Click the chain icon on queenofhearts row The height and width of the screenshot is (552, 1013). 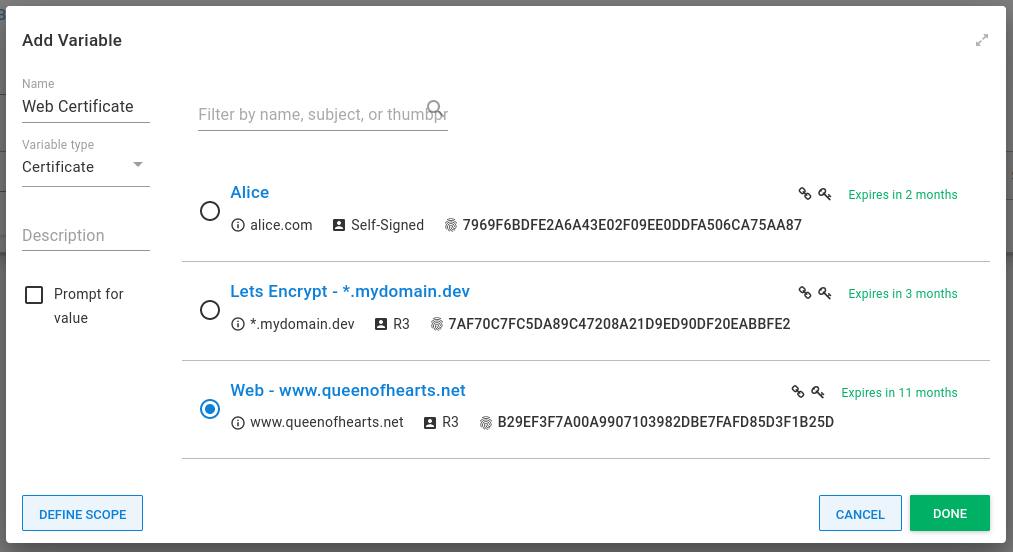(797, 392)
